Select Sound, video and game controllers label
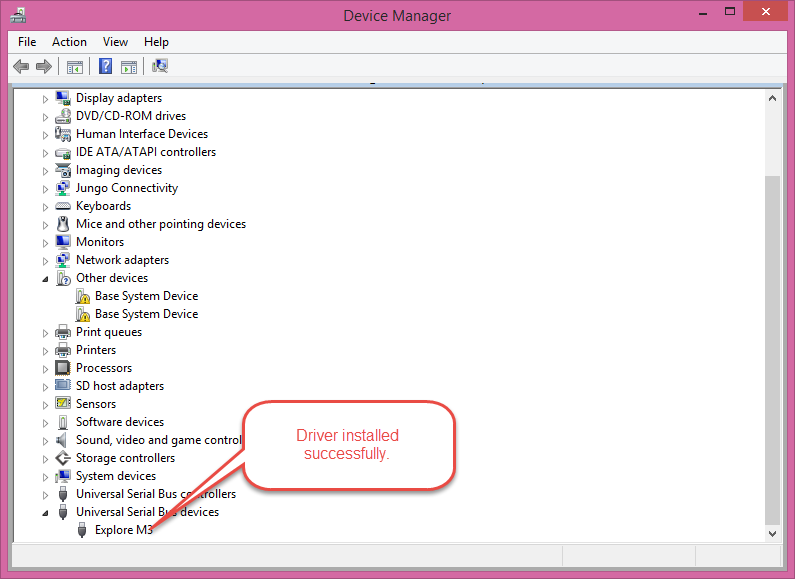 click(159, 440)
